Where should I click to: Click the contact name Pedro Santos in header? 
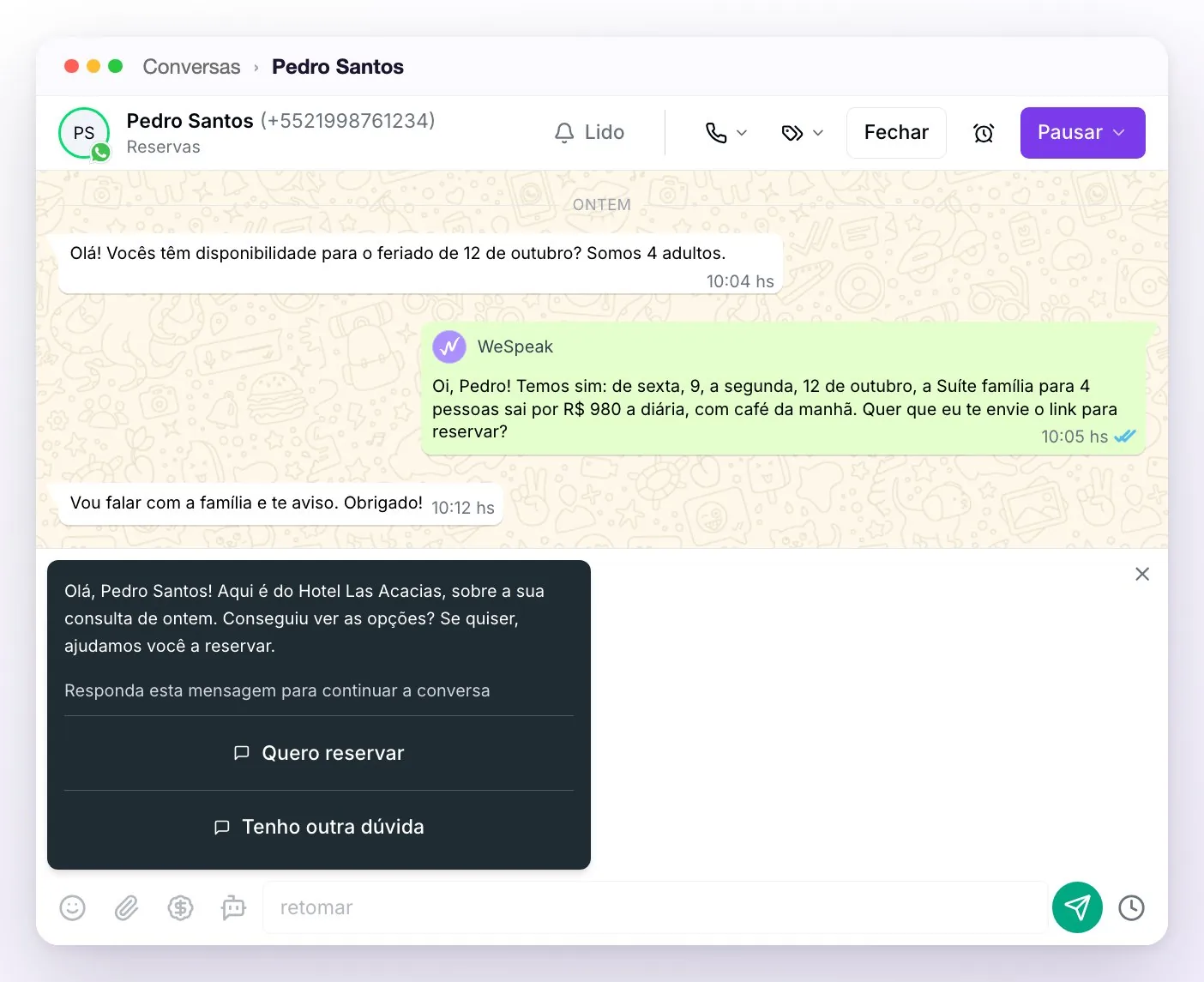click(190, 121)
